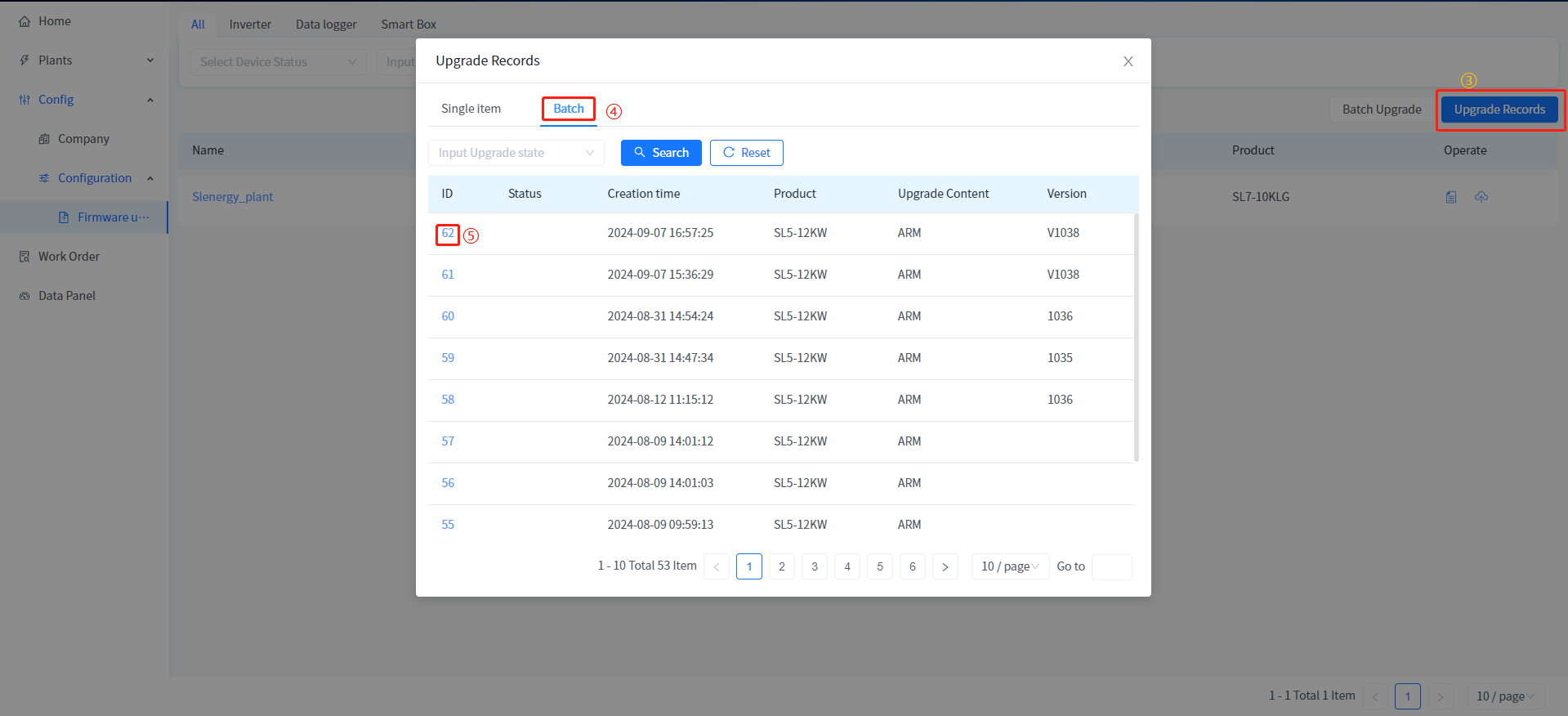Click the Home icon in sidebar
1568x716 pixels.
[x=25, y=21]
